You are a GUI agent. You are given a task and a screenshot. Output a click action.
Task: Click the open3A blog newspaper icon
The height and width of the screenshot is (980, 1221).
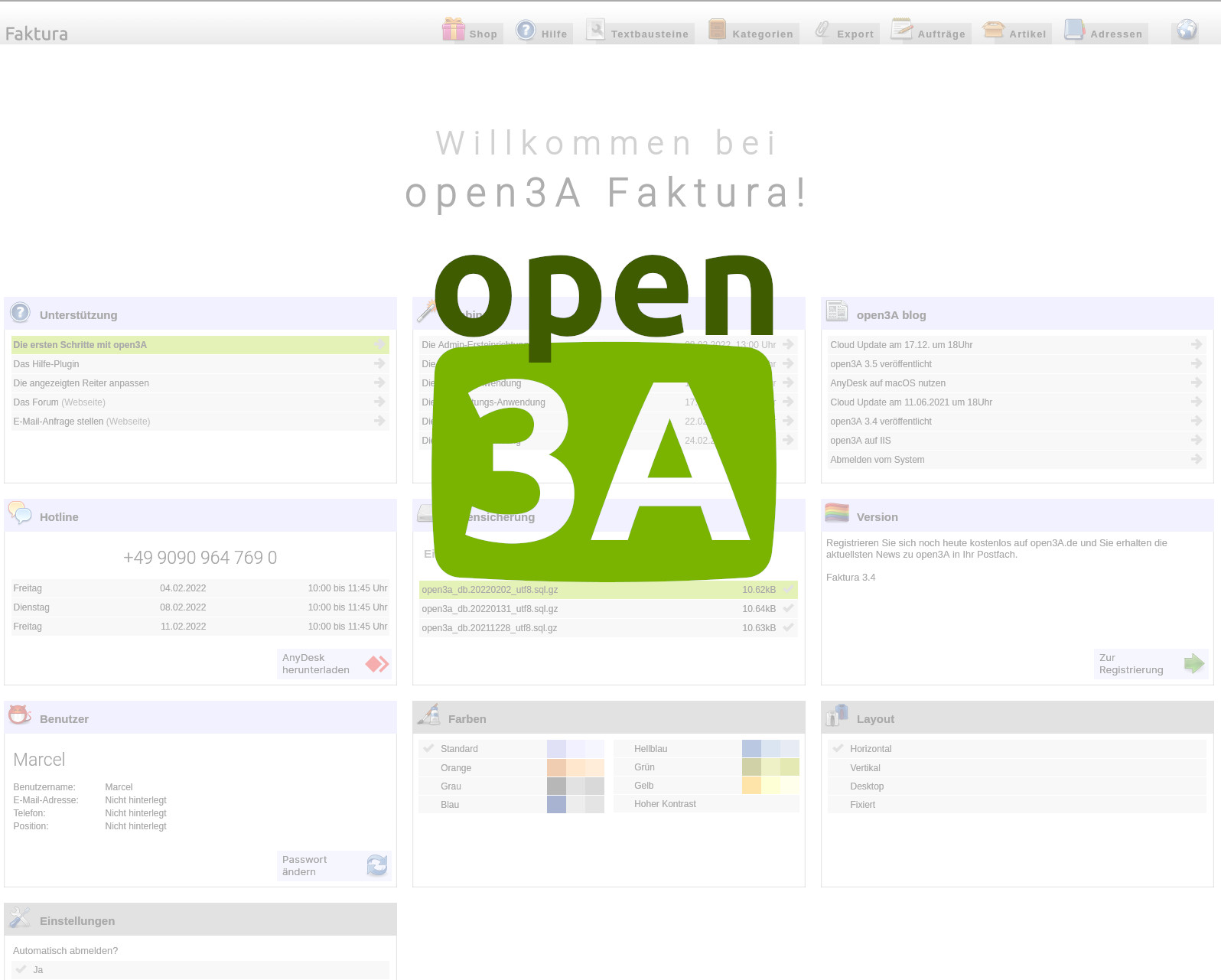tap(837, 311)
